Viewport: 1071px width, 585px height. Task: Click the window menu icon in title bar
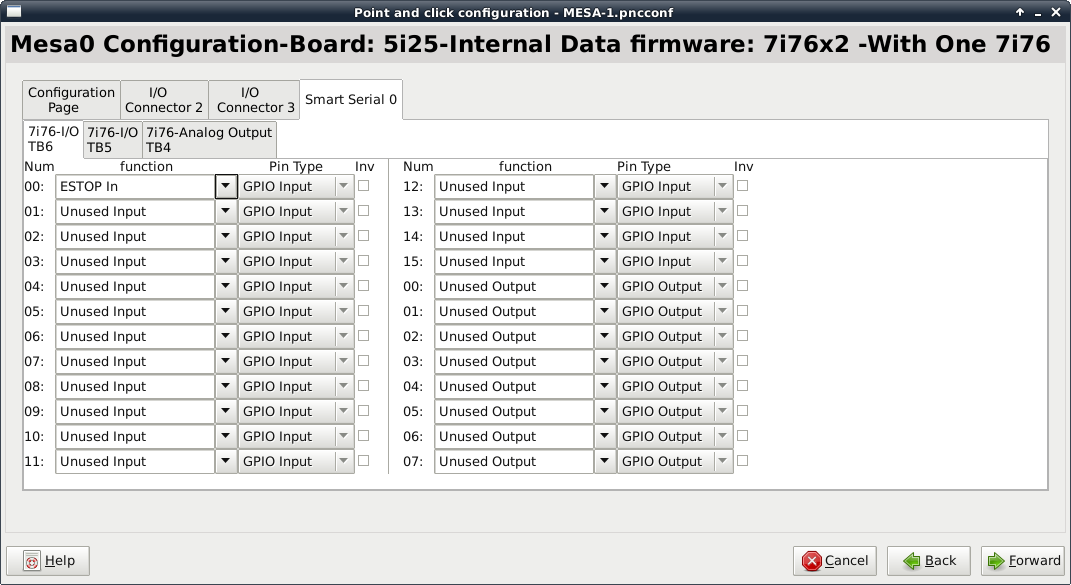click(10, 12)
